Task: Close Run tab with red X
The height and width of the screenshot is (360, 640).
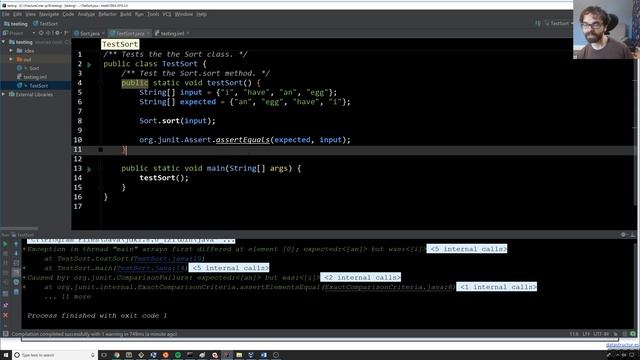Action: [x=5, y=315]
